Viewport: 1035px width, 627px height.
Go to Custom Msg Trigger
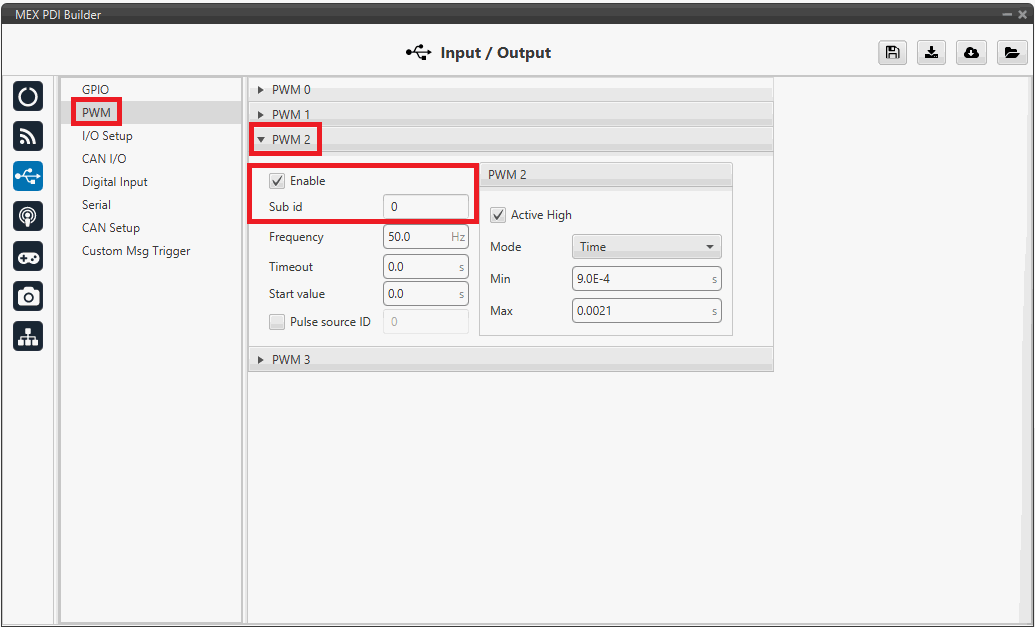[136, 251]
